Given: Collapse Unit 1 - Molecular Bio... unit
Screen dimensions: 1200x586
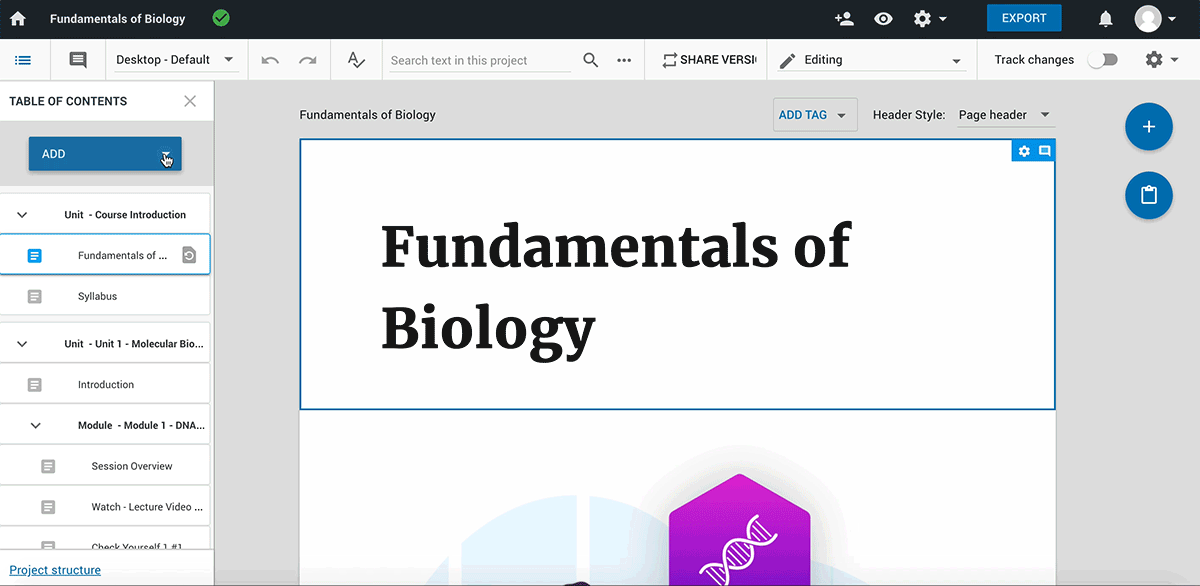Looking at the screenshot, I should (22, 344).
